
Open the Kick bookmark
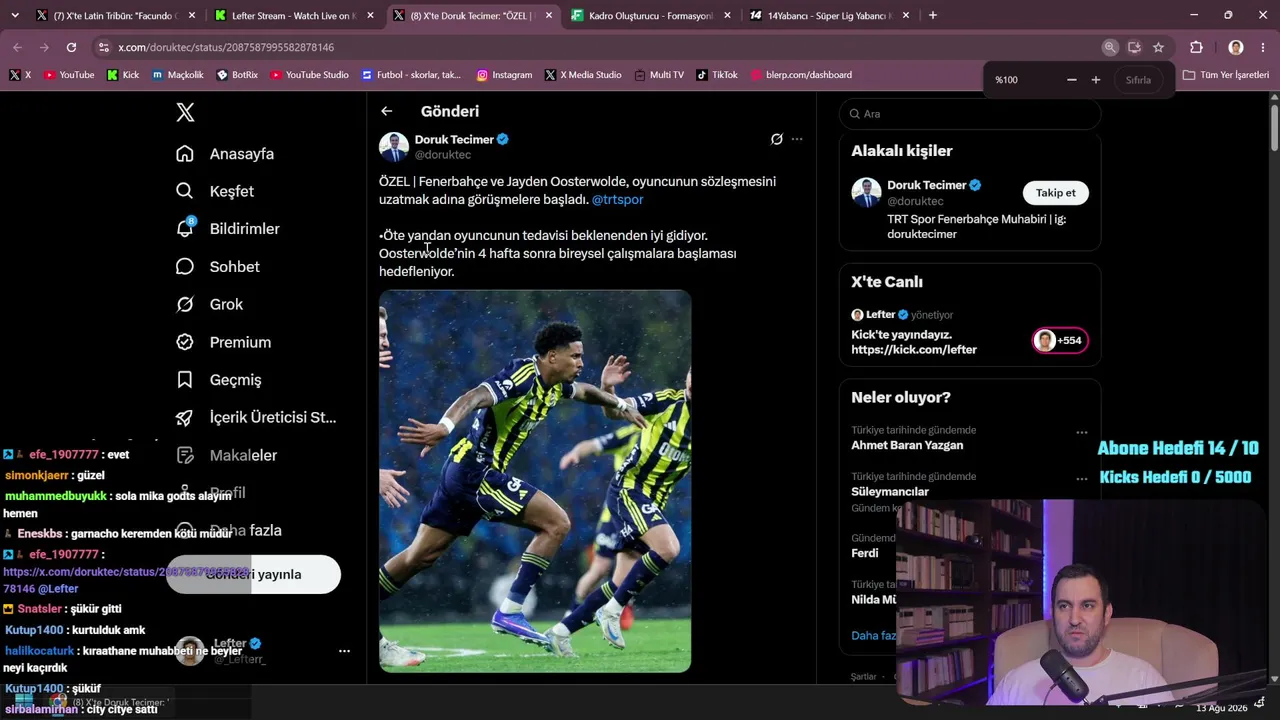click(x=123, y=75)
